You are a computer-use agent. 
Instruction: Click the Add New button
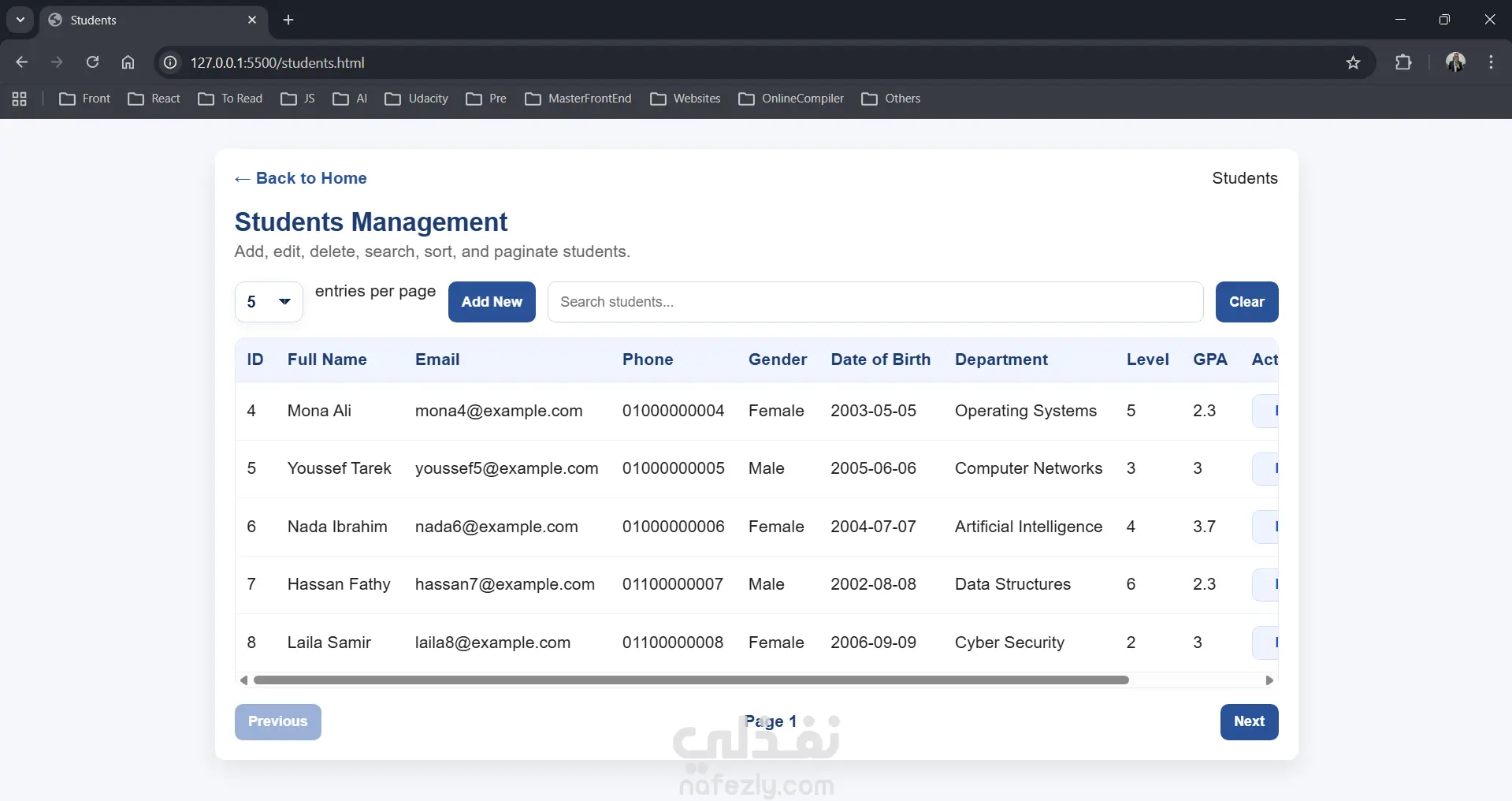(492, 302)
